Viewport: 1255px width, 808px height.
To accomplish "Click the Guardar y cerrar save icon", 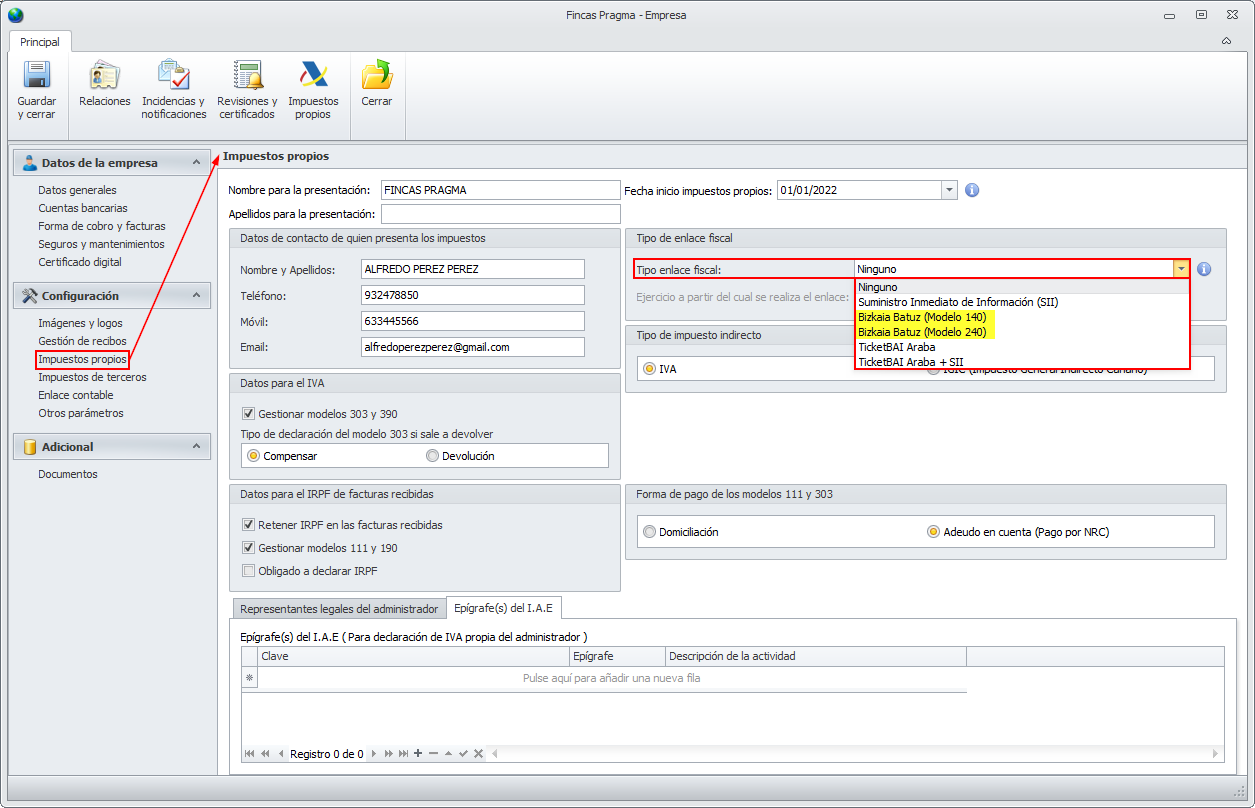I will (x=37, y=77).
